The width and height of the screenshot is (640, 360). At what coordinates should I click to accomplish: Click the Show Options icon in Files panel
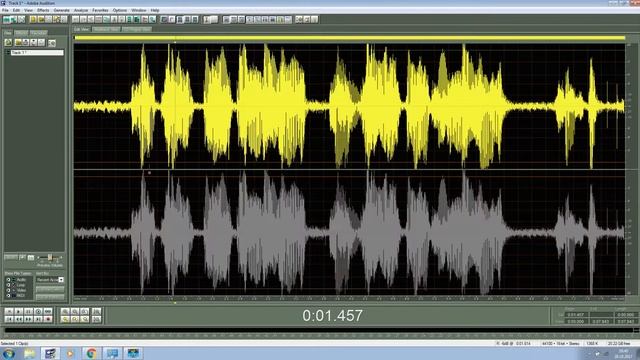pyautogui.click(x=52, y=43)
